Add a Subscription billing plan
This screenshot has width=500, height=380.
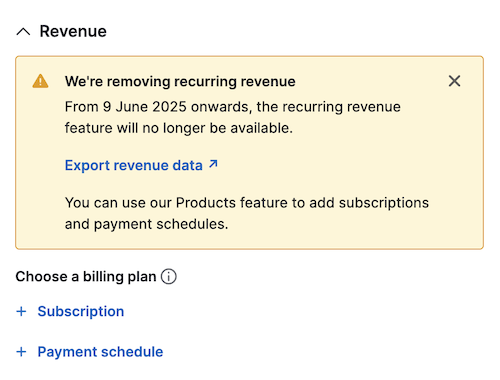click(81, 311)
